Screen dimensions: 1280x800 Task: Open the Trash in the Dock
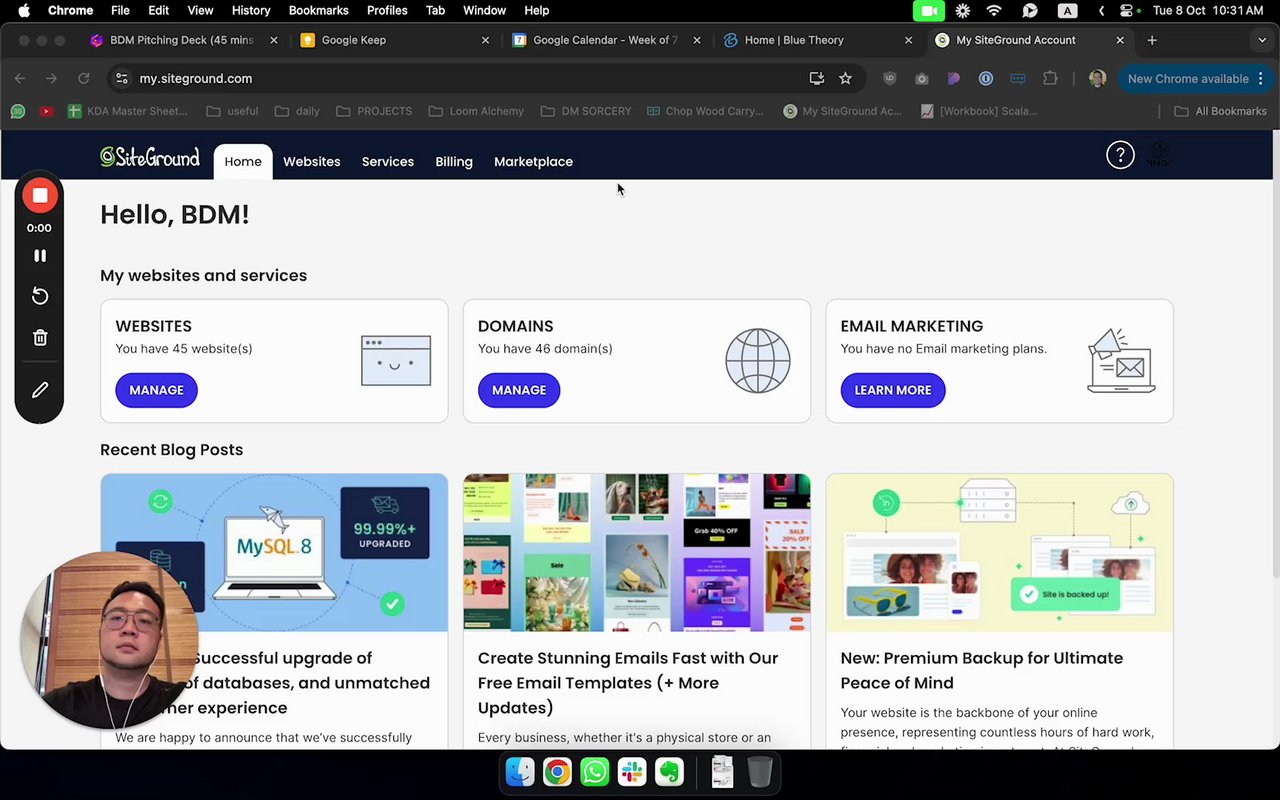[760, 772]
